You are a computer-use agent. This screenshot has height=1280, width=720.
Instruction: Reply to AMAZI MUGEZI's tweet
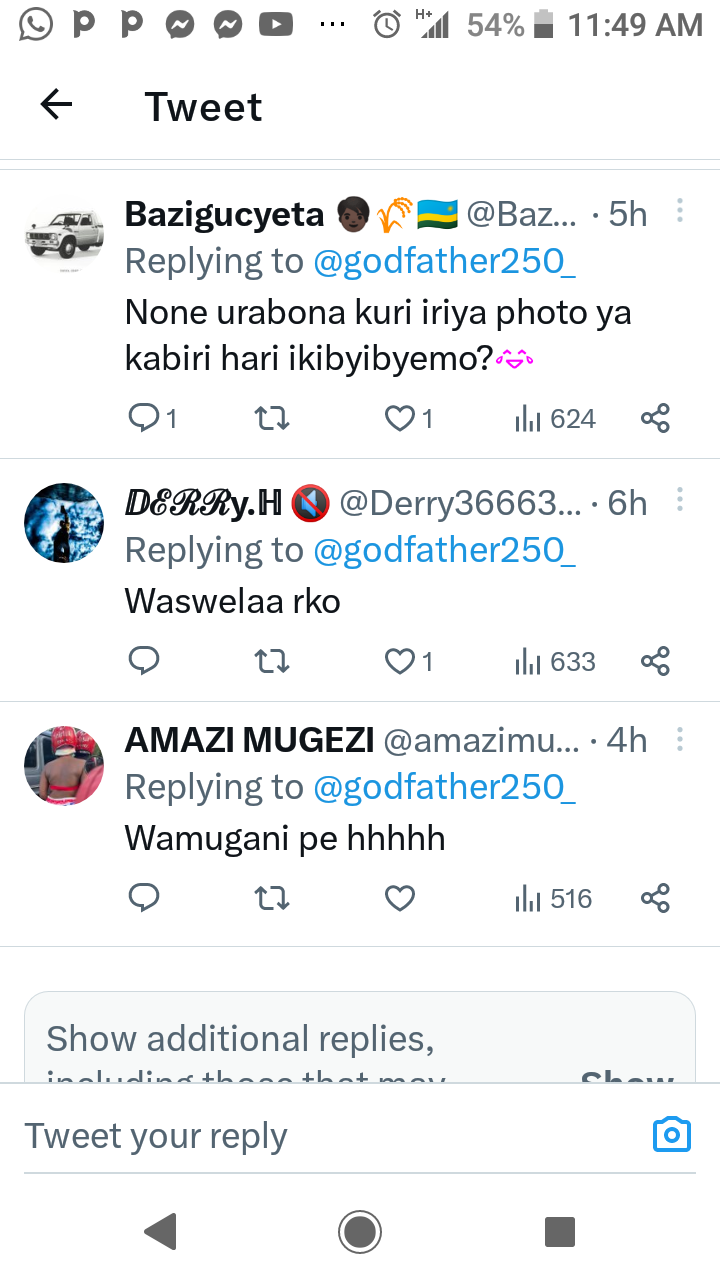[x=145, y=899]
